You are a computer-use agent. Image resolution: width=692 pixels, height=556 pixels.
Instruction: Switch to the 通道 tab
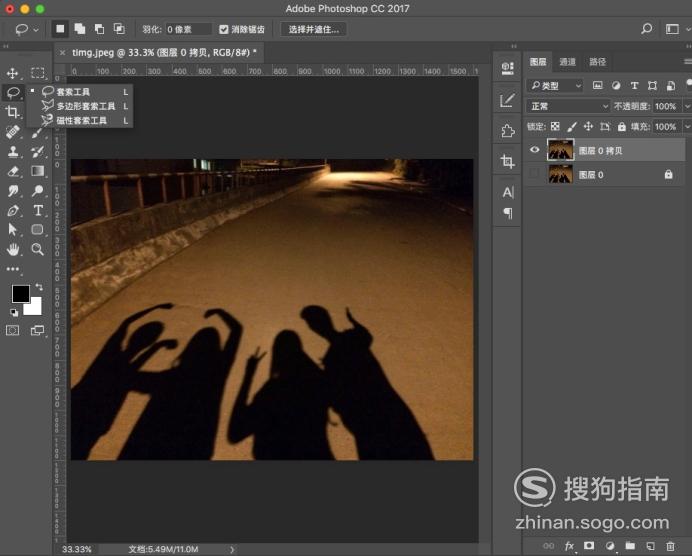point(568,62)
